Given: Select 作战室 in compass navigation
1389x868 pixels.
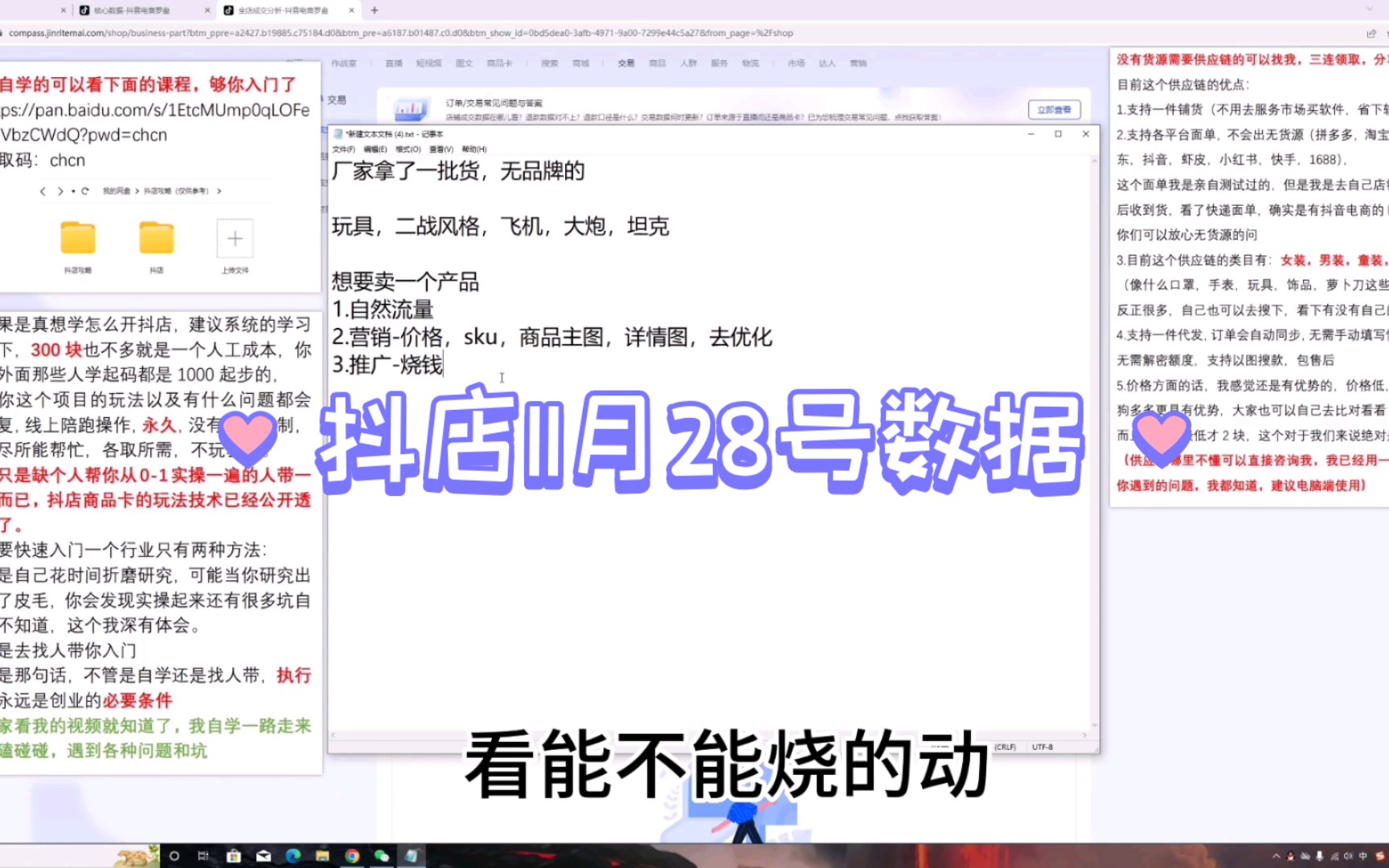Looking at the screenshot, I should [x=343, y=63].
